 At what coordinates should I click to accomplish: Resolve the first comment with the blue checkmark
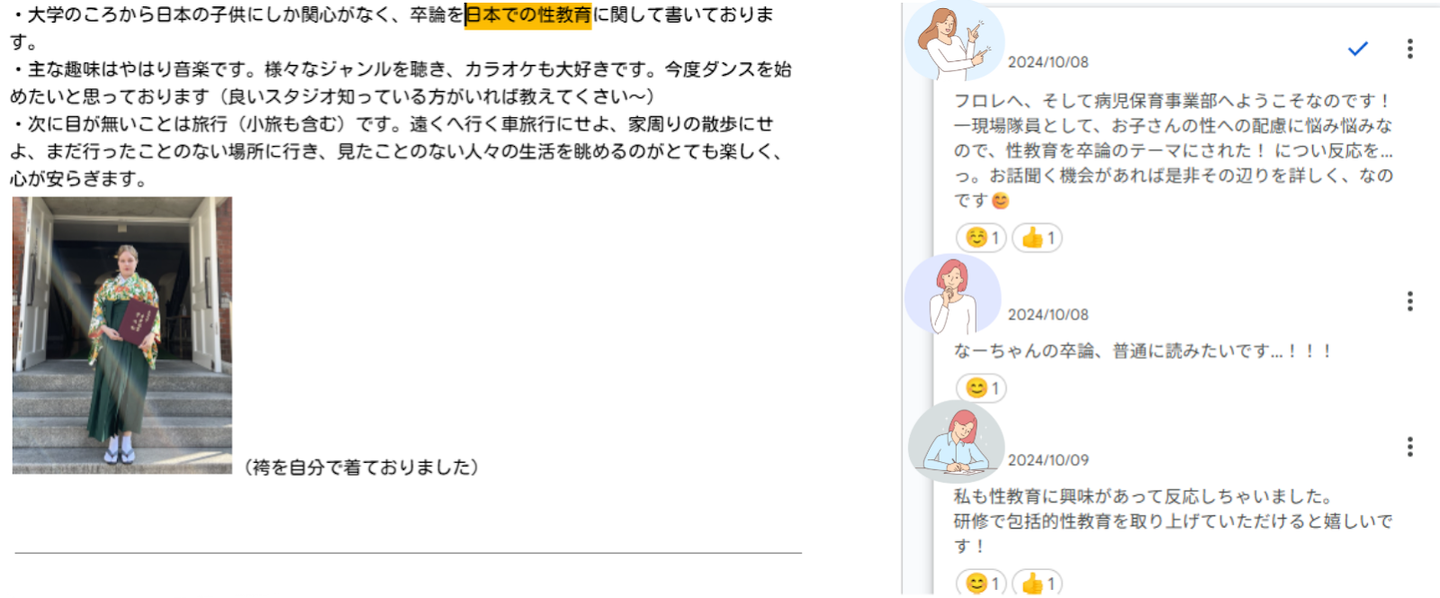(1357, 49)
